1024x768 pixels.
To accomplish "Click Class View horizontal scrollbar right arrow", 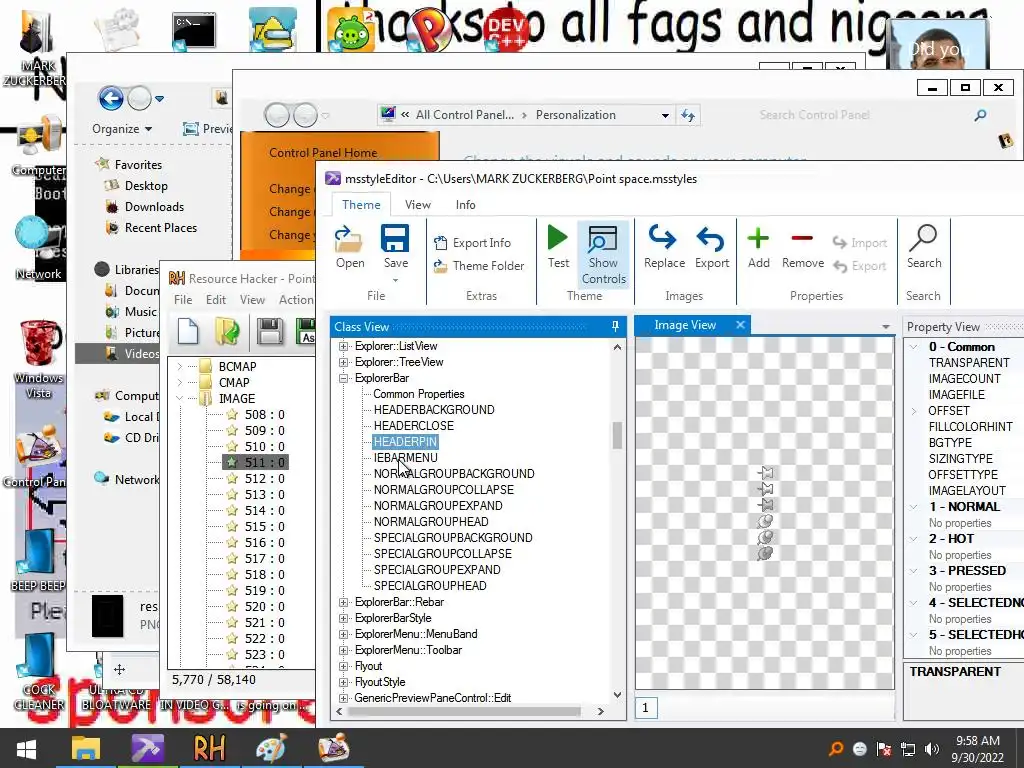I will (x=601, y=711).
